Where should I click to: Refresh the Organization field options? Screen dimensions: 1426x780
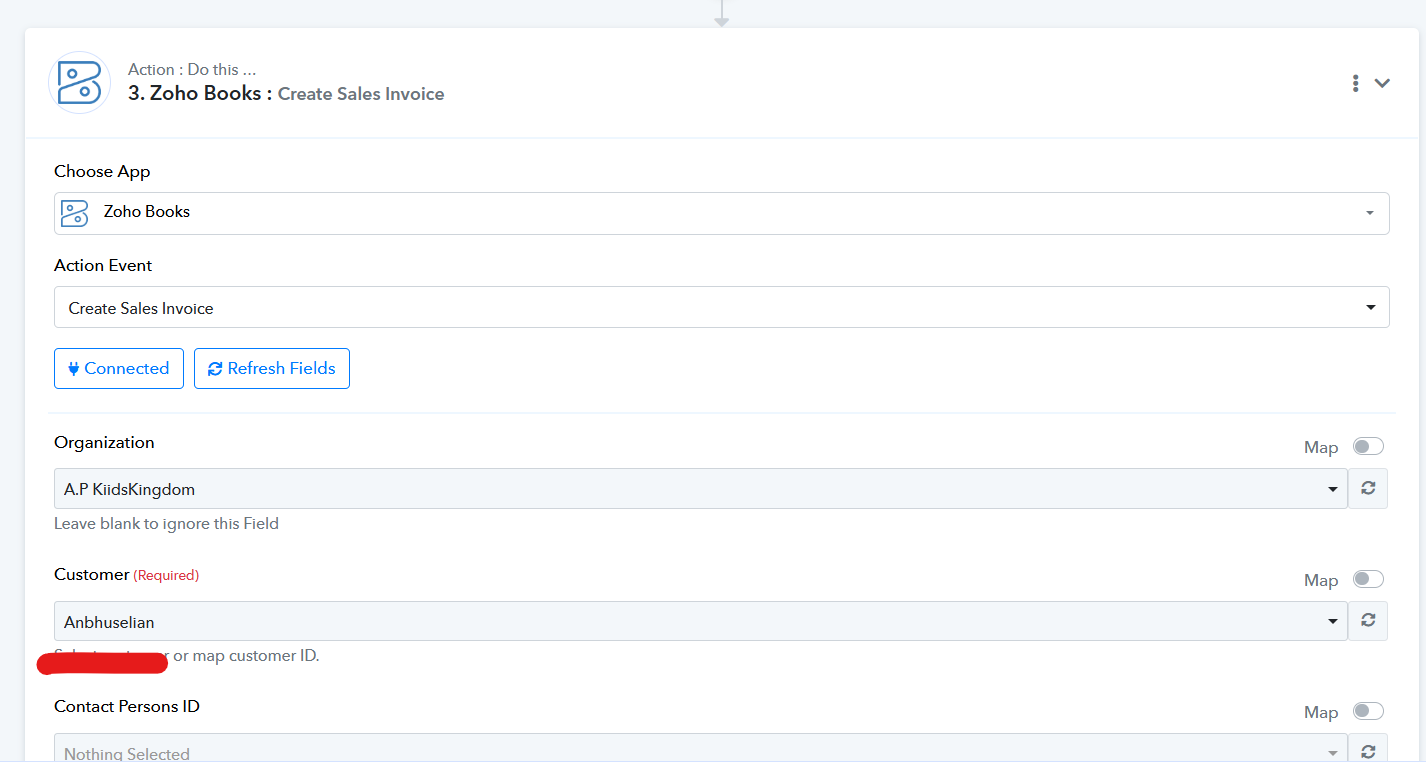(x=1368, y=489)
